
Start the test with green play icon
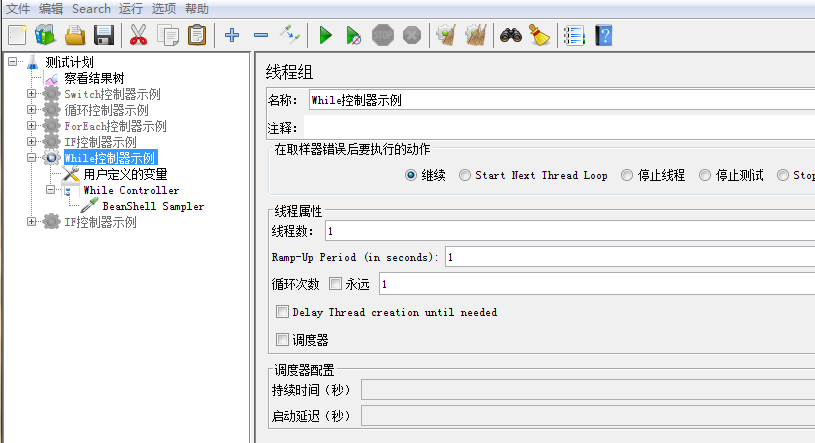click(326, 35)
